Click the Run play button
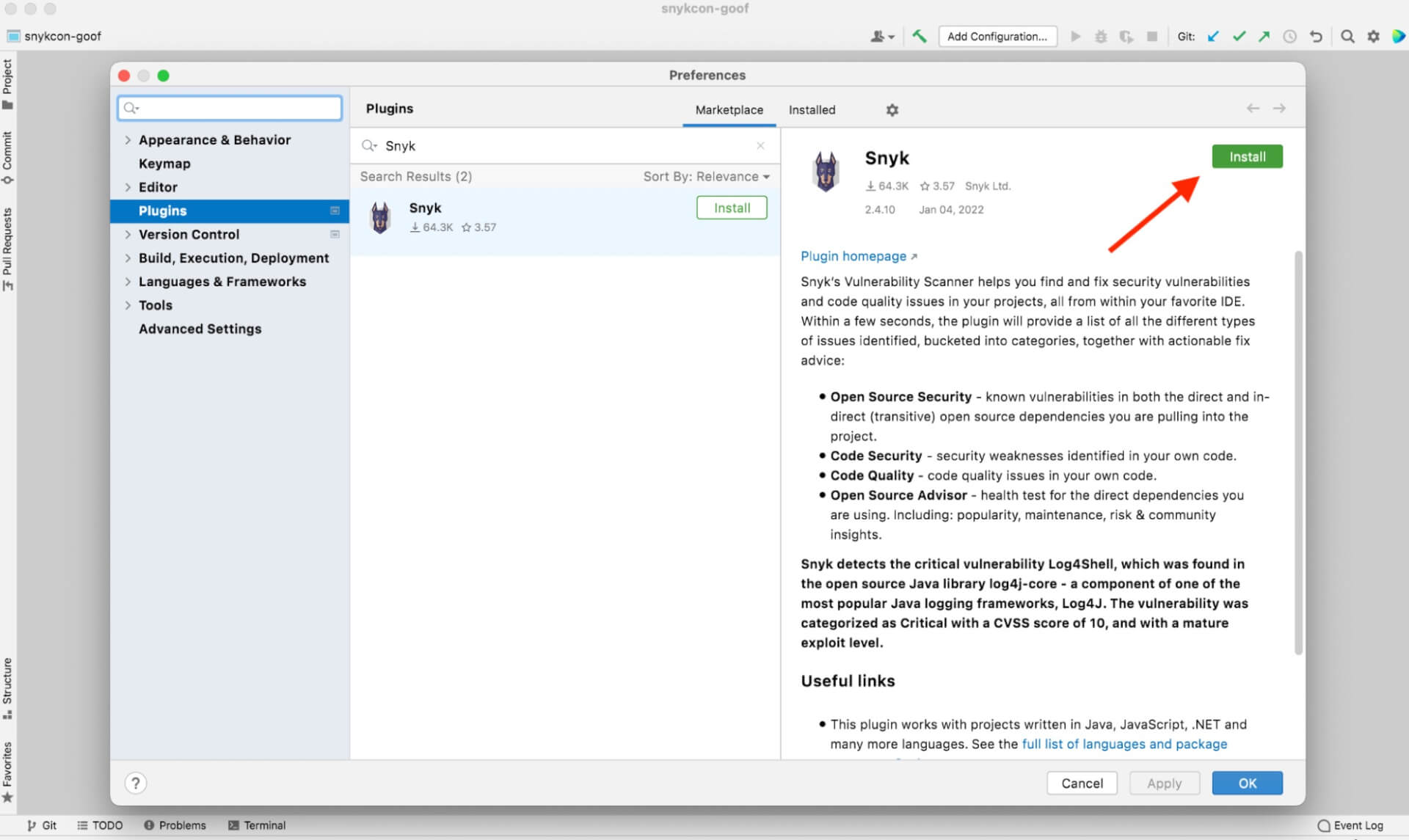Viewport: 1409px width, 840px height. (1075, 36)
